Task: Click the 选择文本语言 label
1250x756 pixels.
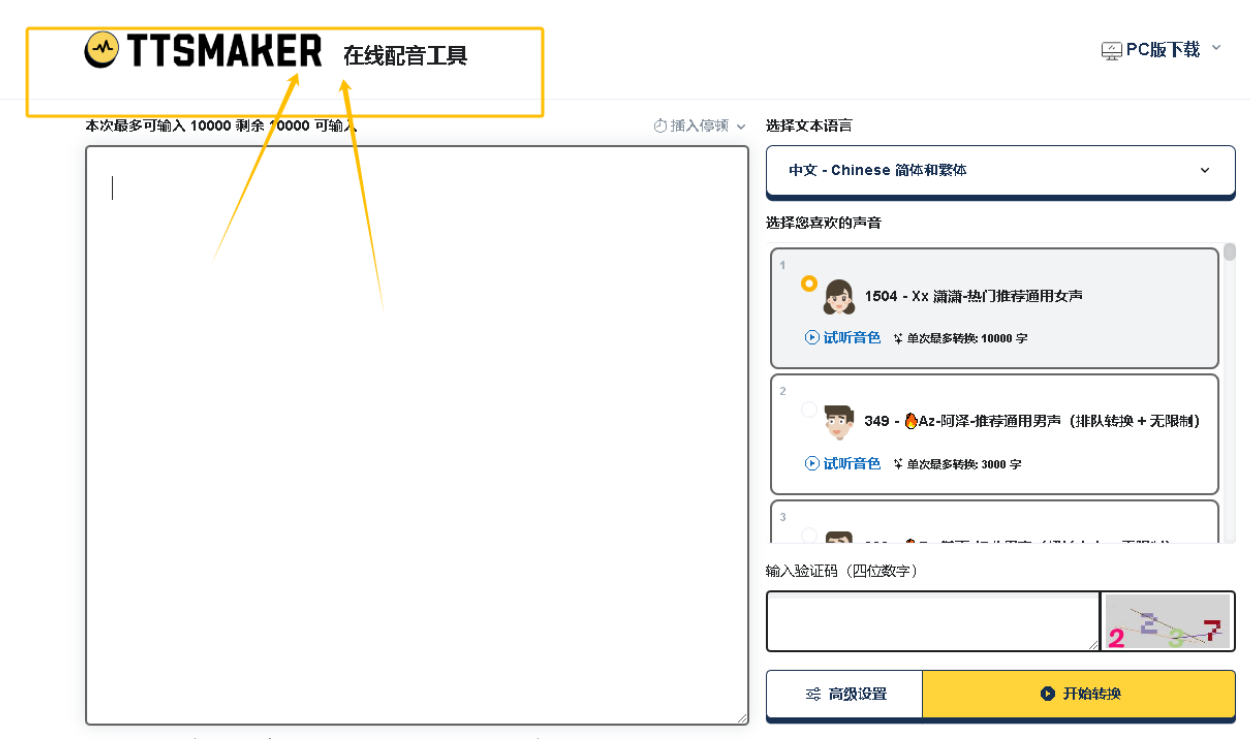Action: pos(809,126)
